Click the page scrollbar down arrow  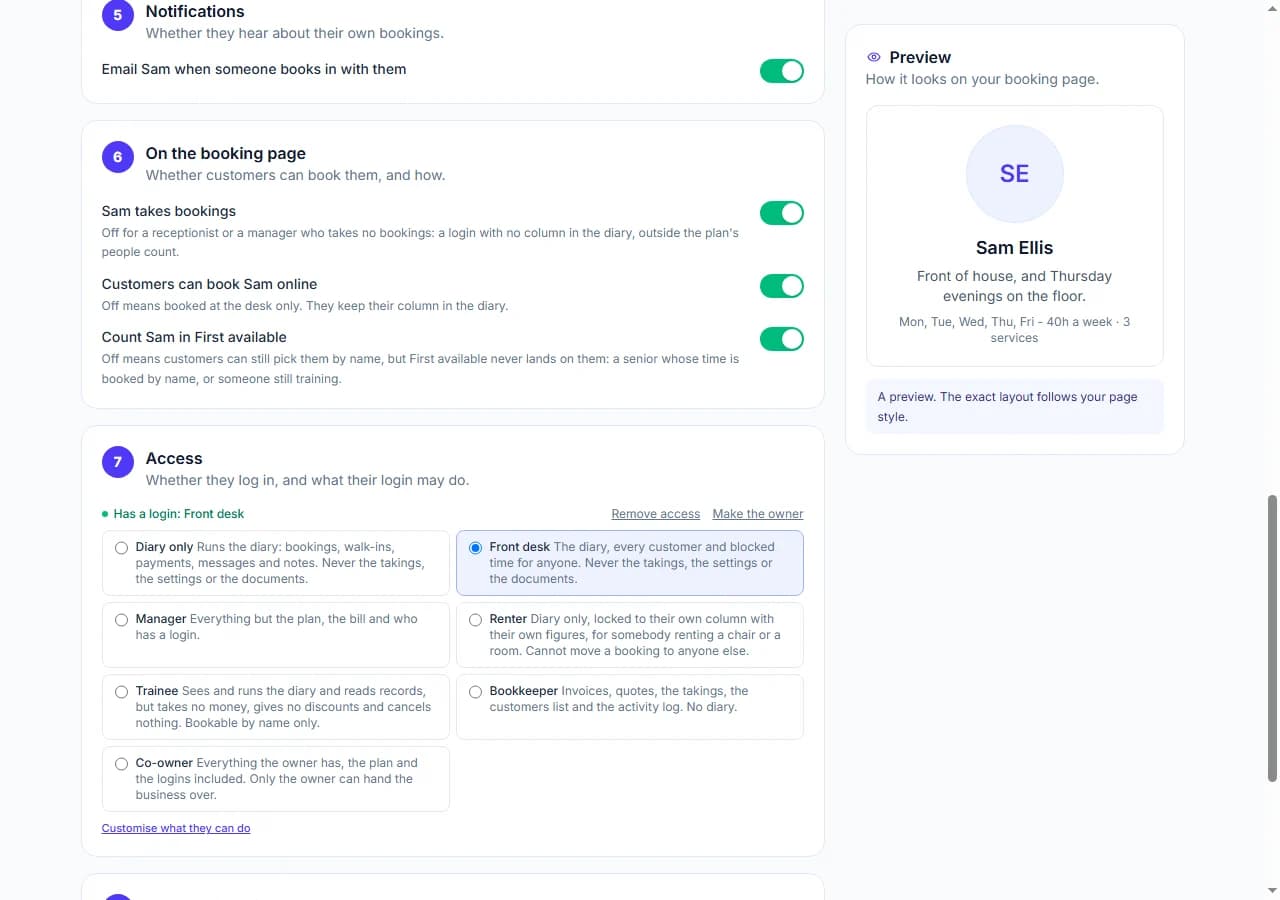click(1272, 891)
